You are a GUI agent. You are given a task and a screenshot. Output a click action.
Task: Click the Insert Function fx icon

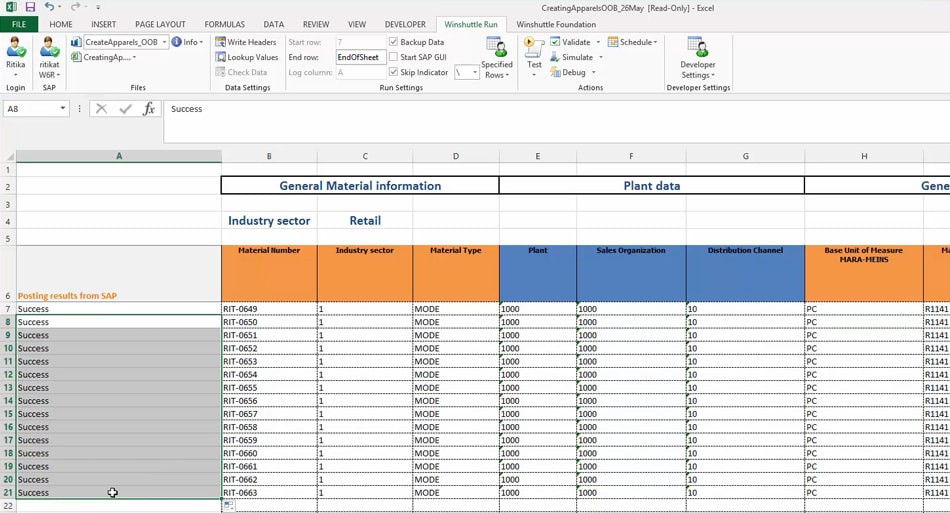pos(148,109)
